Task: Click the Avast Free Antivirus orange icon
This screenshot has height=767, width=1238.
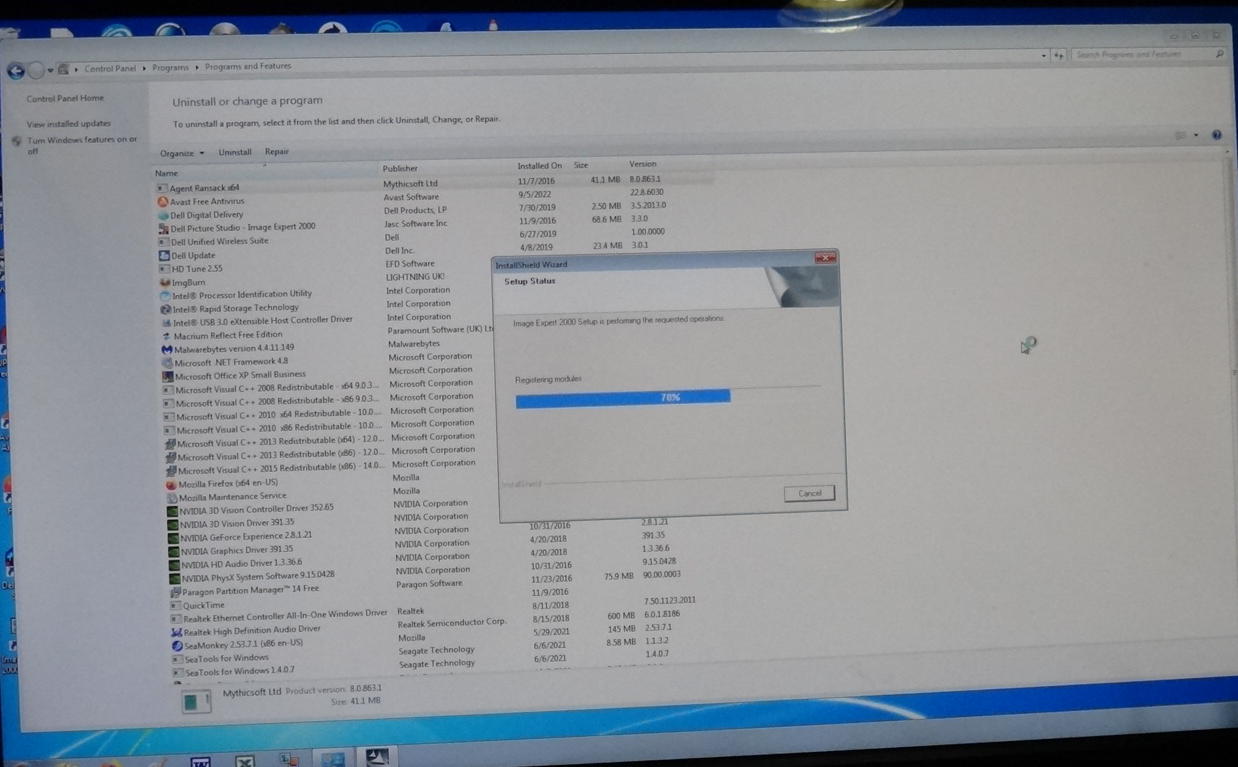Action: point(163,201)
